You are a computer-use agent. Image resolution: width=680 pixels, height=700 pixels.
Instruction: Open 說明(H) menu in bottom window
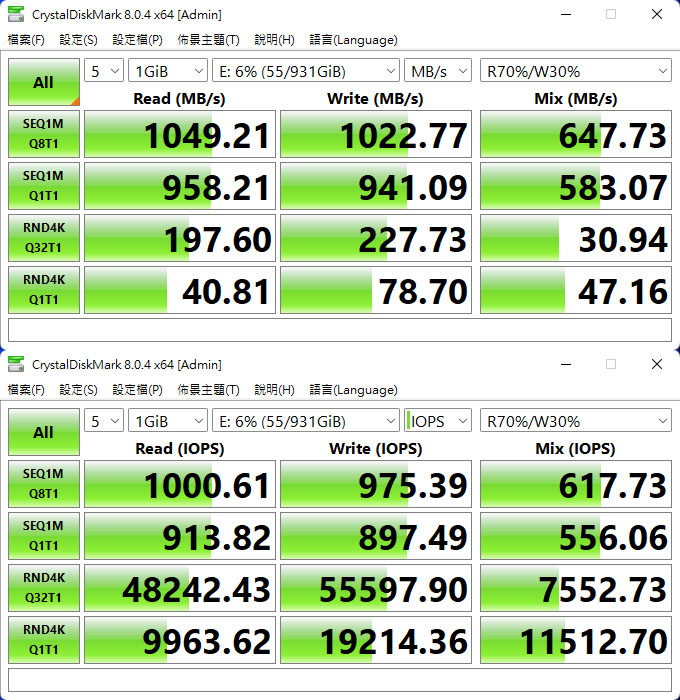[274, 390]
